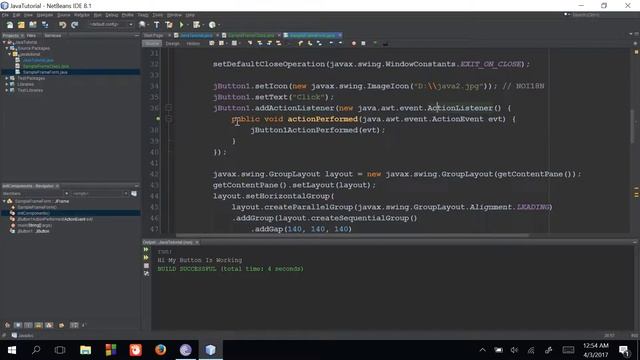The height and width of the screenshot is (360, 640).
Task: Click the NetBeans cube icon on taskbar
Action: (210, 350)
